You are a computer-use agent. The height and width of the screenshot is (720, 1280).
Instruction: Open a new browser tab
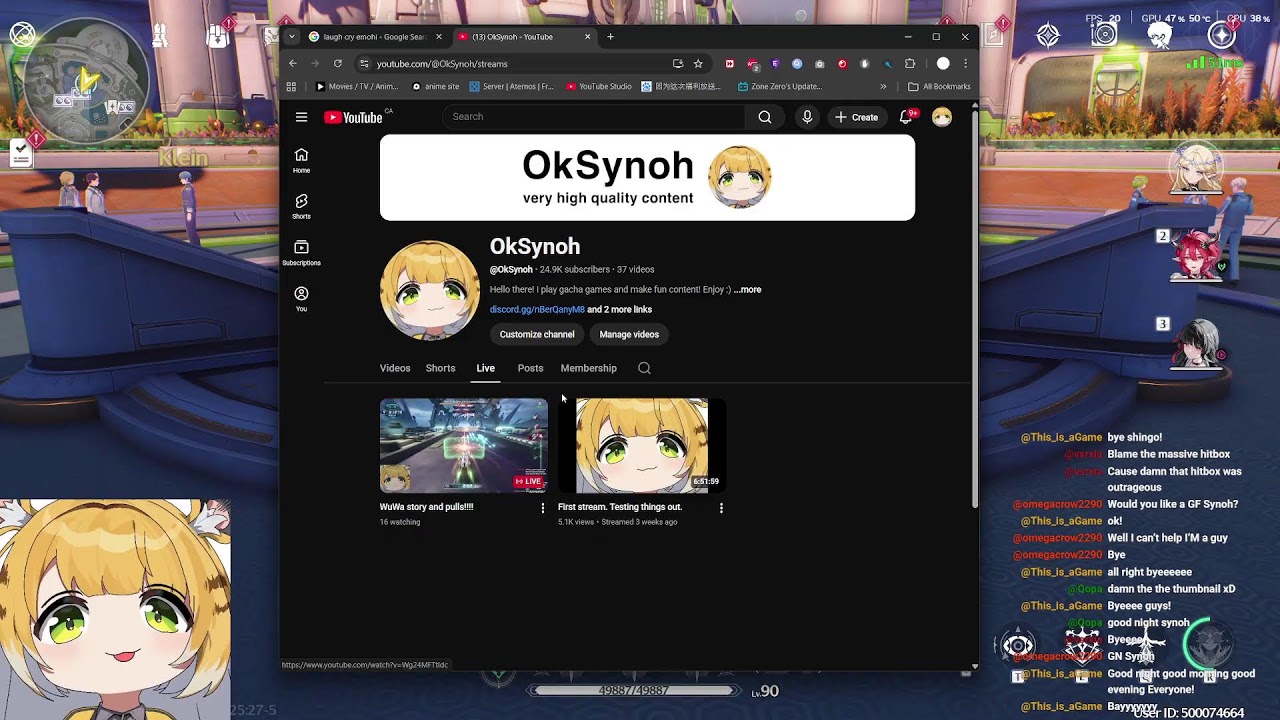click(x=610, y=37)
